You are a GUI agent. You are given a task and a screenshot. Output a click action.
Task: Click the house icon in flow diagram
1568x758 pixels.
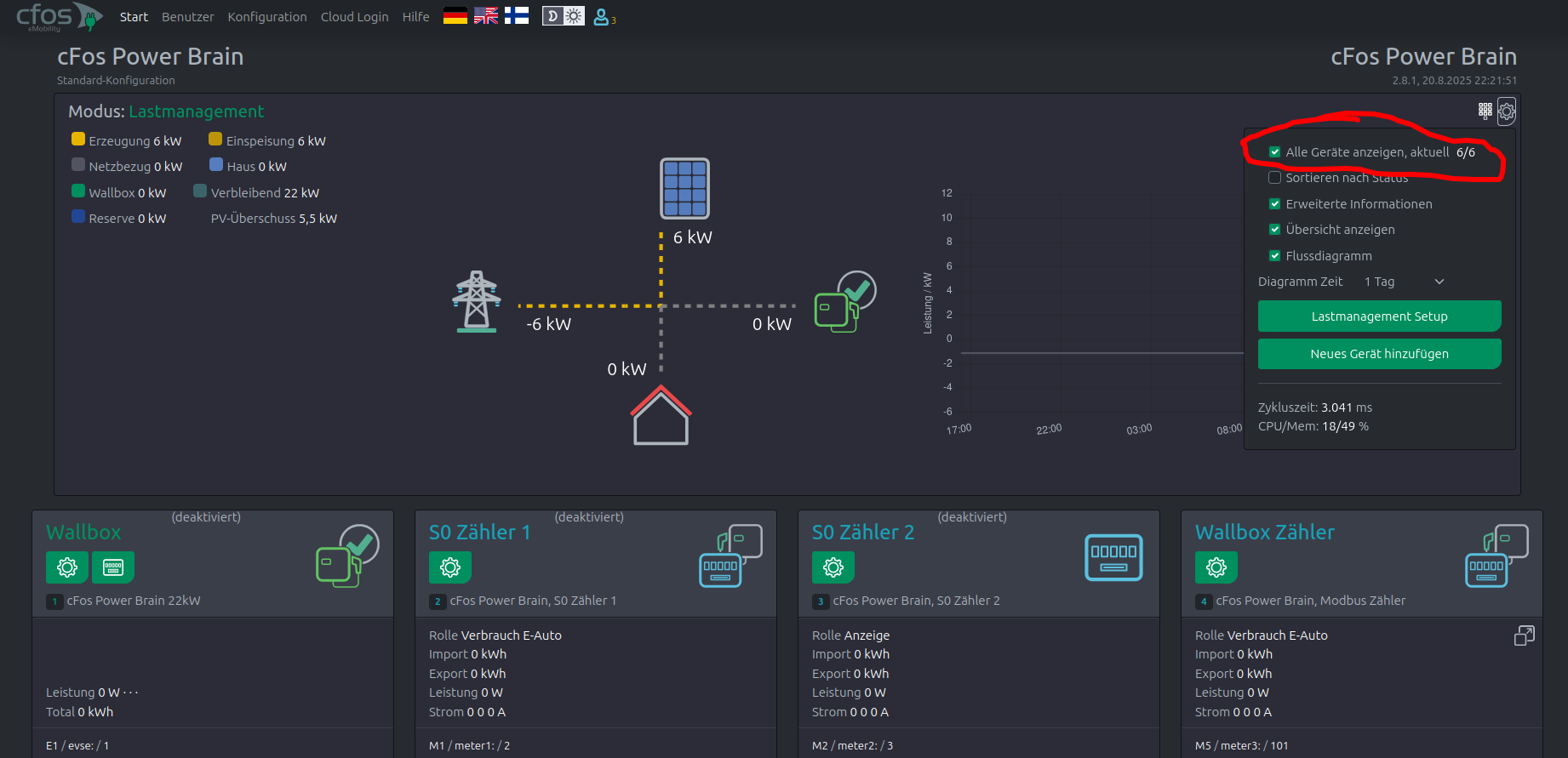point(661,415)
